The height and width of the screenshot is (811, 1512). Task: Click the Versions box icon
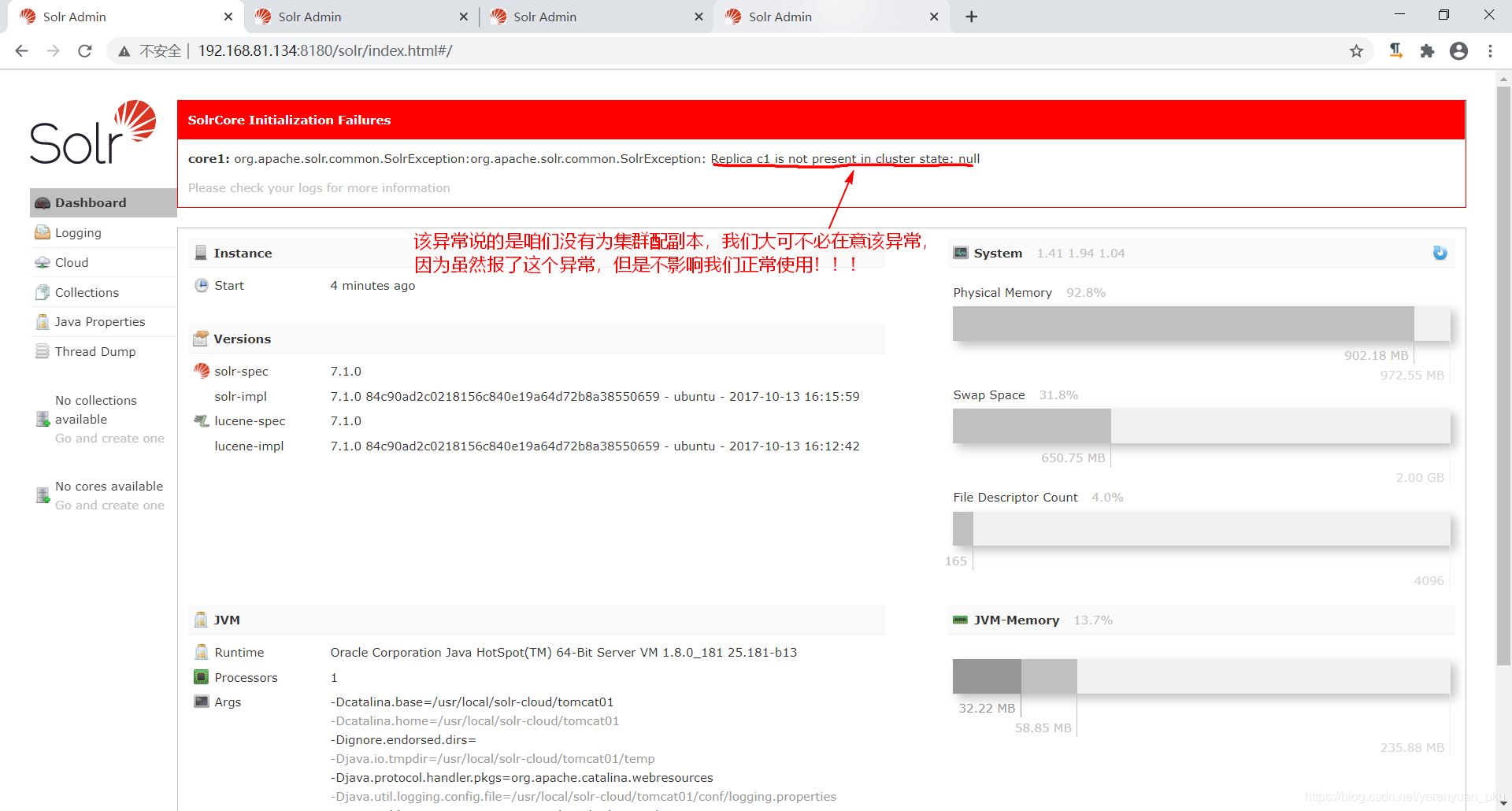[201, 339]
